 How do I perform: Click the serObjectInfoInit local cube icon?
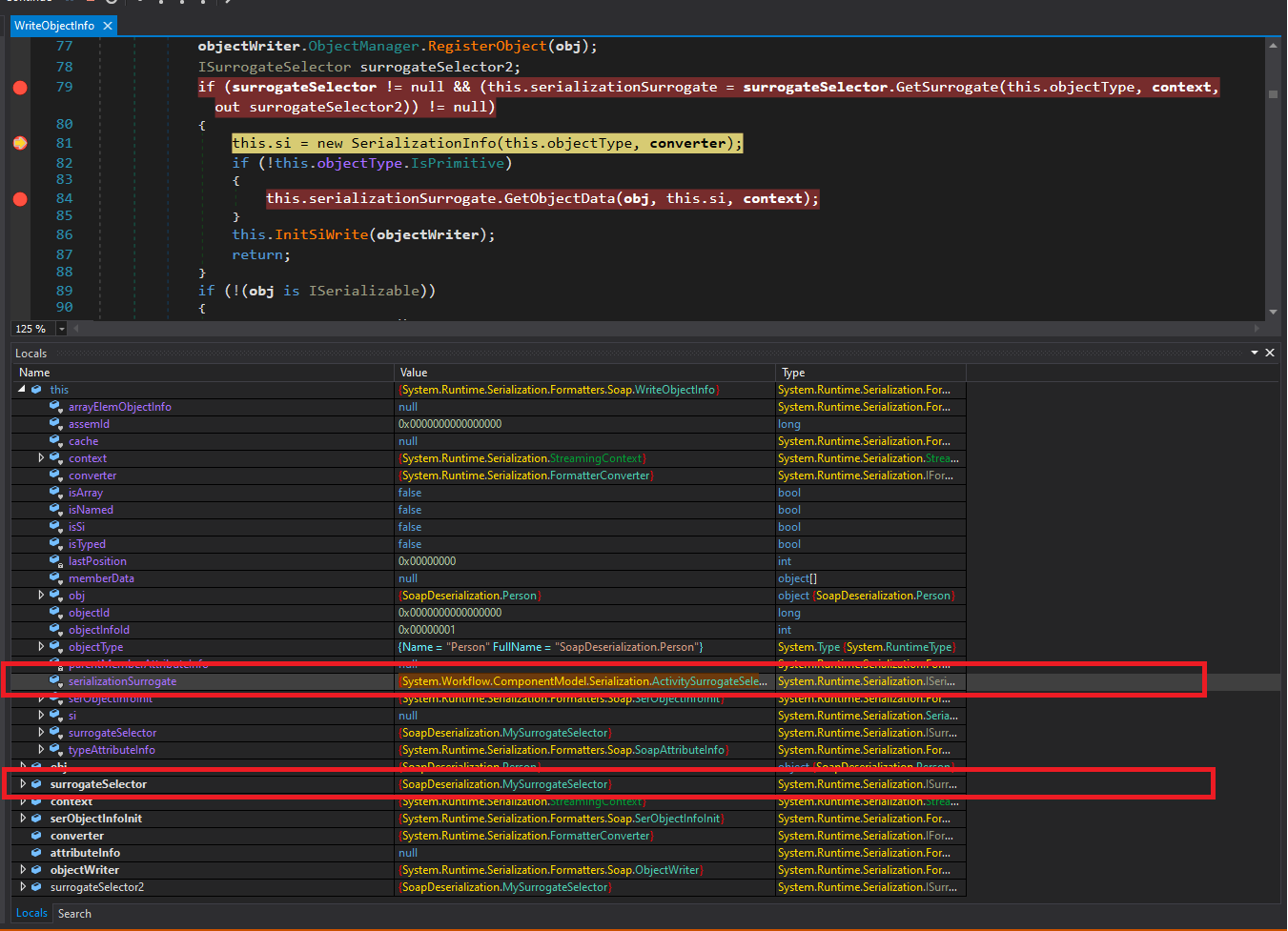36,819
